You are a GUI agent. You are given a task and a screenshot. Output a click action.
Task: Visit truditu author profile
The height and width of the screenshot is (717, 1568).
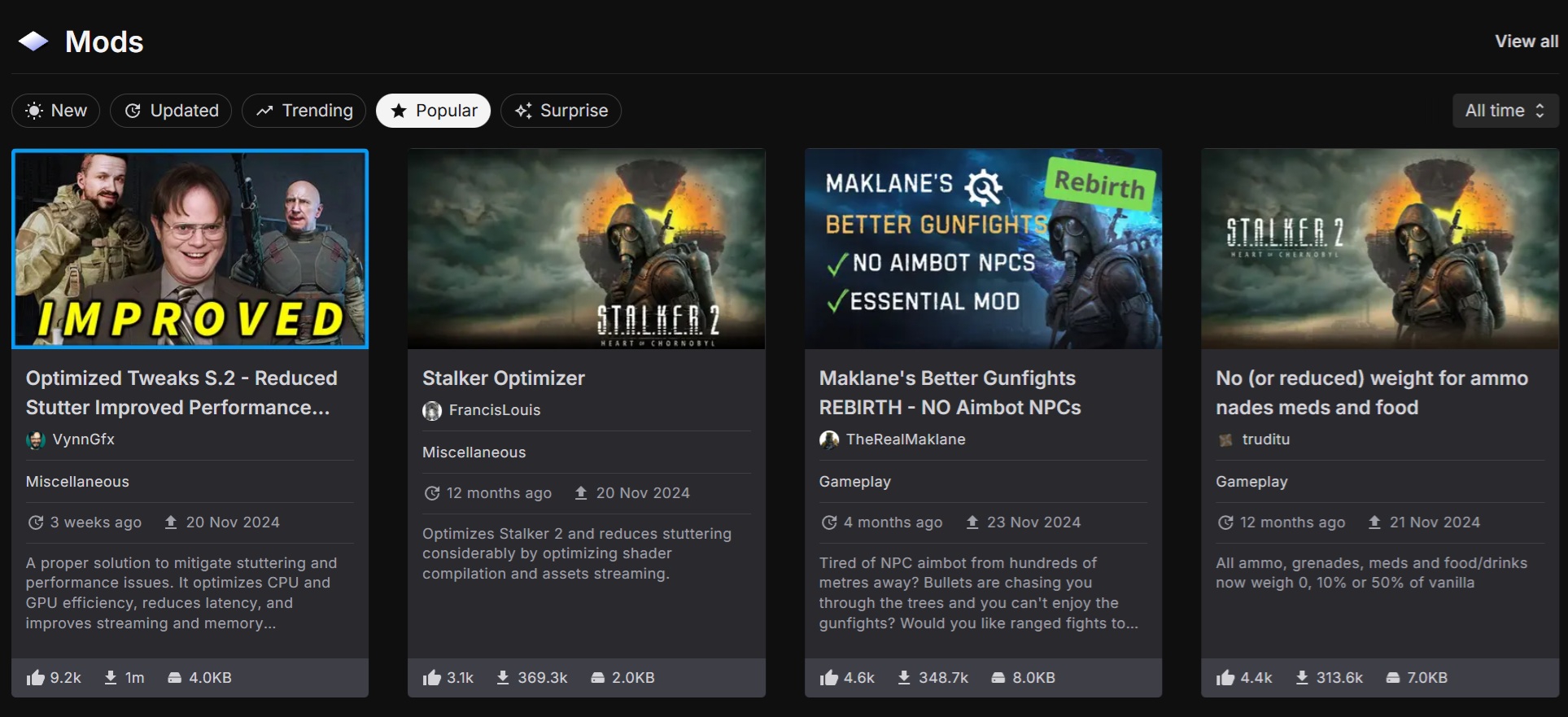click(1266, 439)
